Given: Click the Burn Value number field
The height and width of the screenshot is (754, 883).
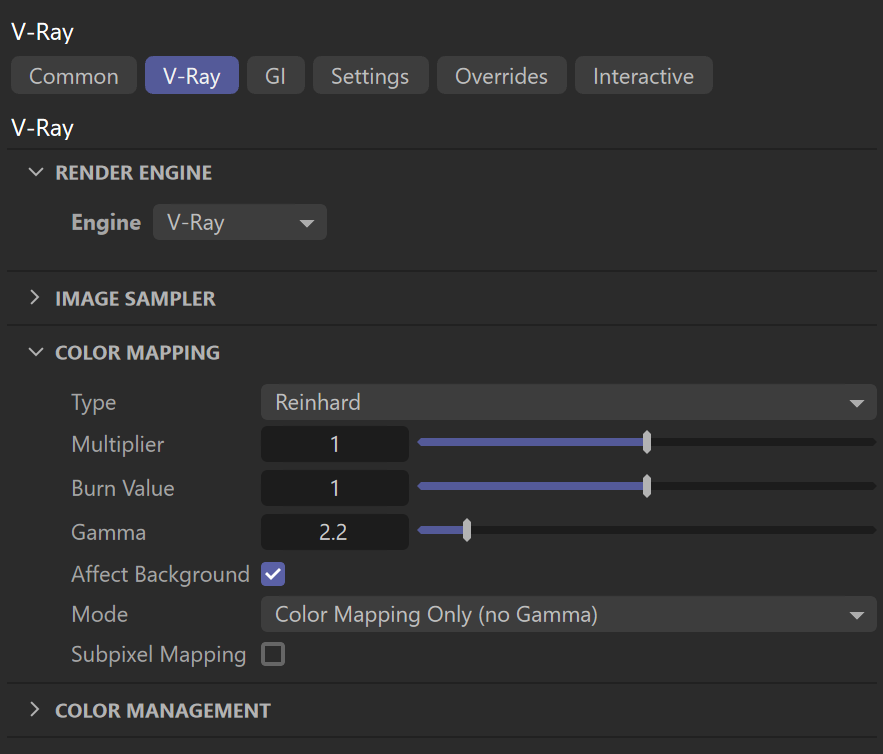Looking at the screenshot, I should (335, 488).
